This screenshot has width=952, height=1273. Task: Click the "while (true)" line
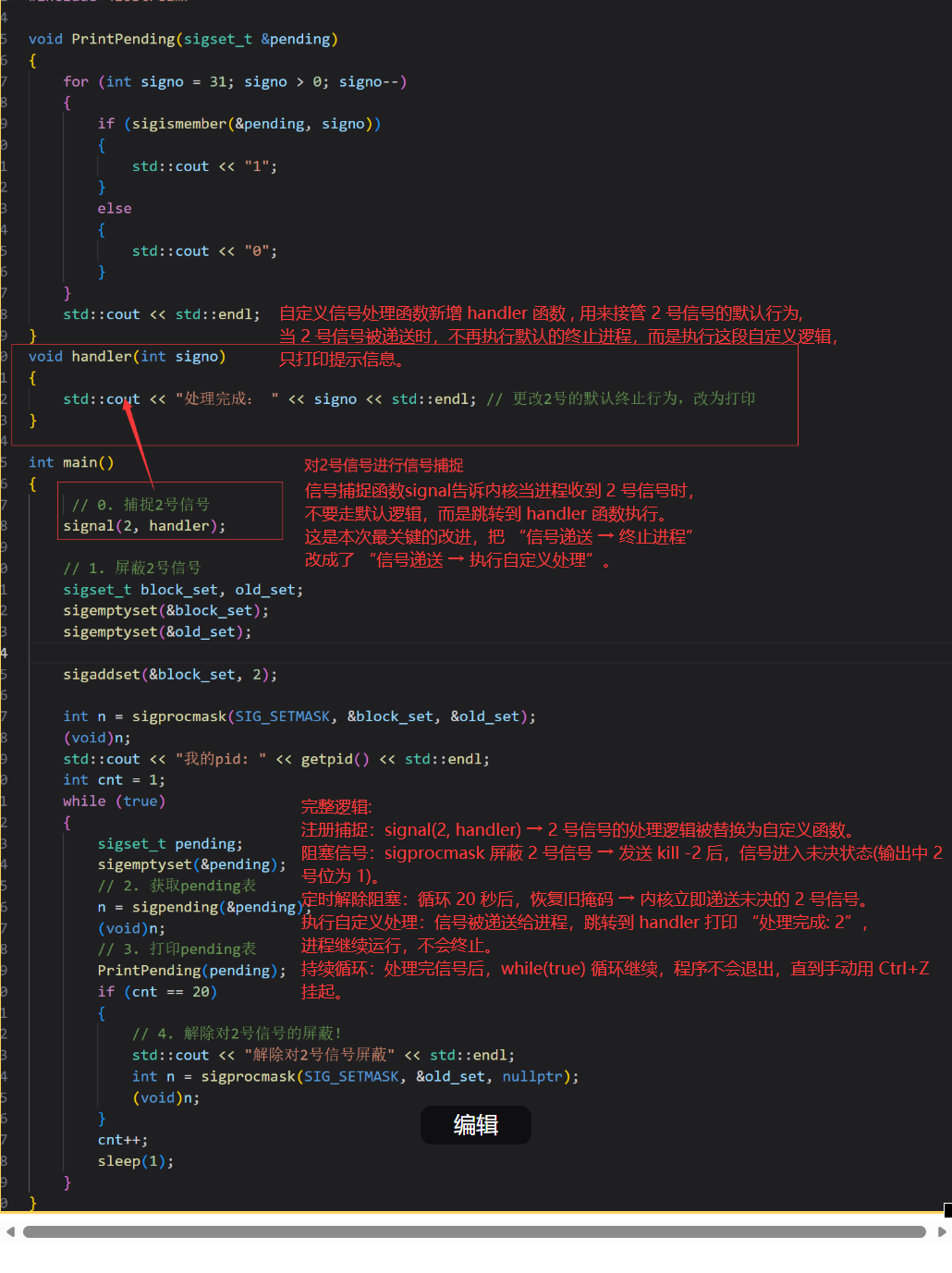click(x=115, y=802)
